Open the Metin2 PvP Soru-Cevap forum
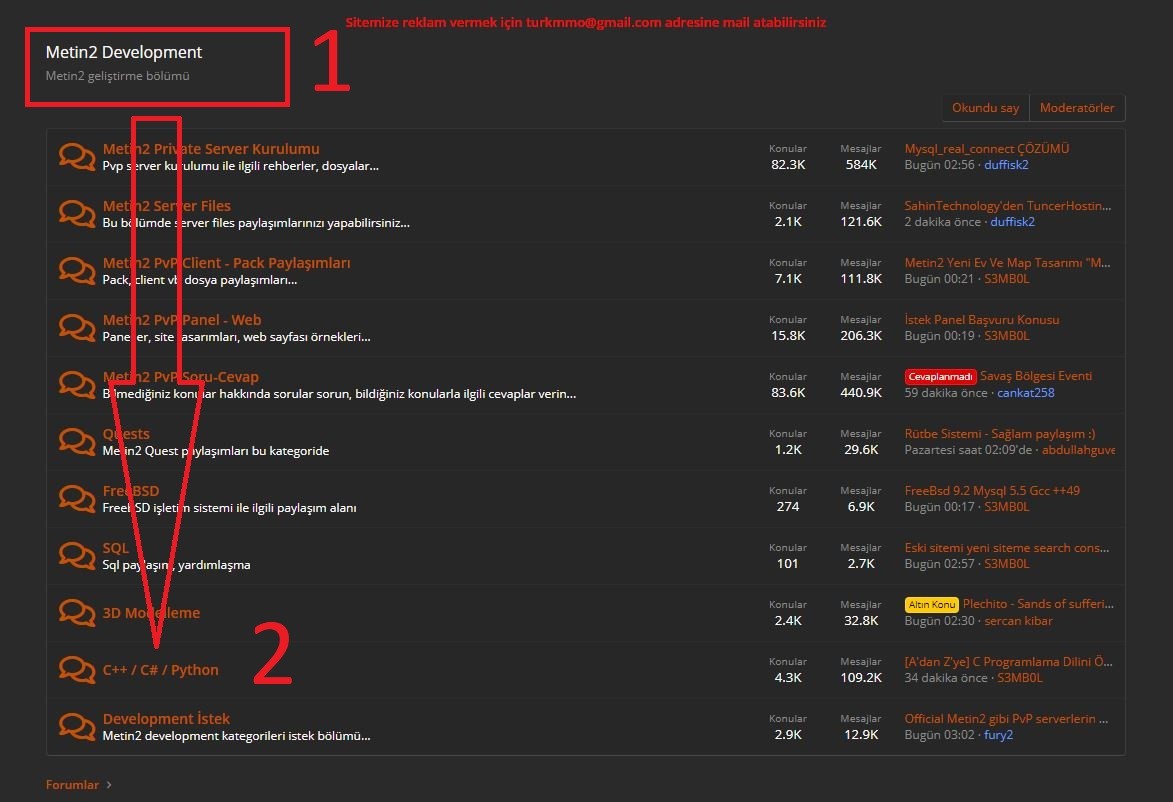The width and height of the screenshot is (1173, 802). click(x=180, y=377)
